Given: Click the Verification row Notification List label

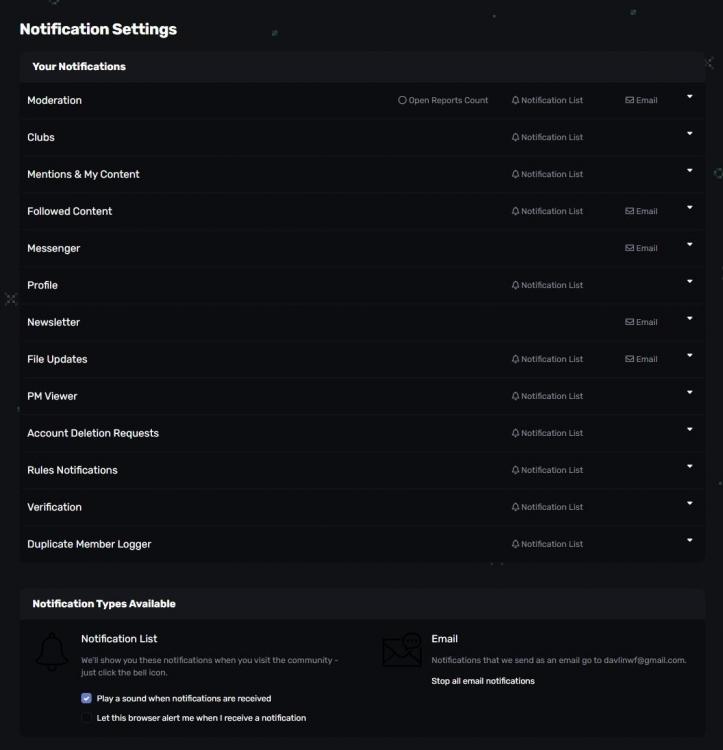Looking at the screenshot, I should point(551,508).
